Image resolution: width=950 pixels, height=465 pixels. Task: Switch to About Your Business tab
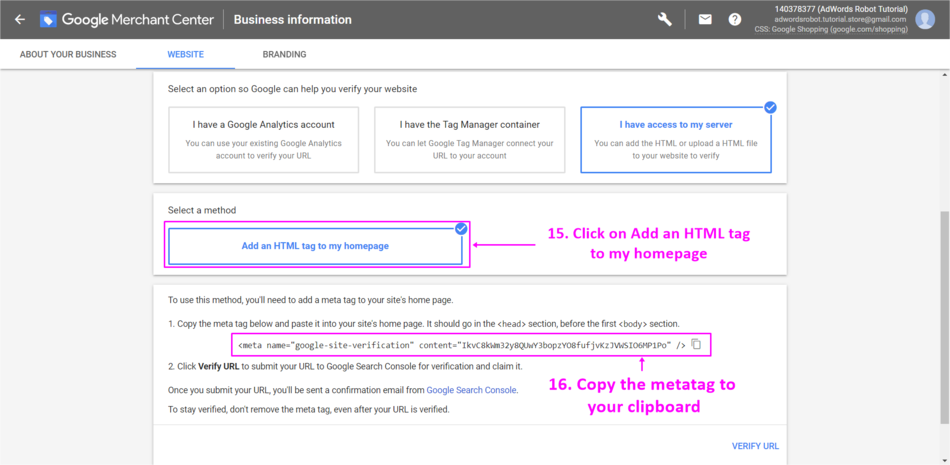[68, 54]
